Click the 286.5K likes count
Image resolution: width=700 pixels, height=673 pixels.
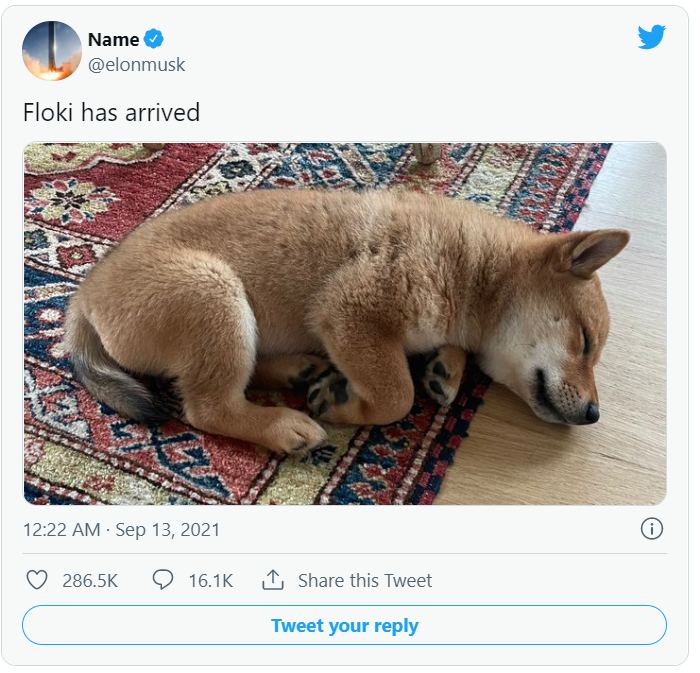(x=90, y=581)
